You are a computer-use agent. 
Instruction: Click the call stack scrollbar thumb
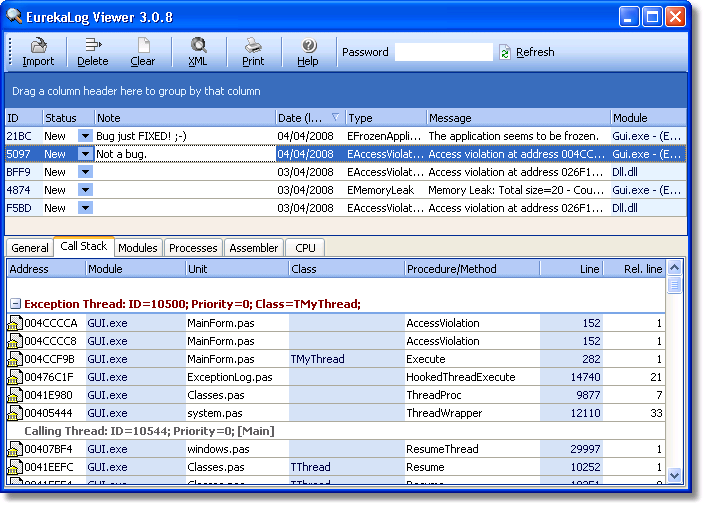click(x=674, y=285)
